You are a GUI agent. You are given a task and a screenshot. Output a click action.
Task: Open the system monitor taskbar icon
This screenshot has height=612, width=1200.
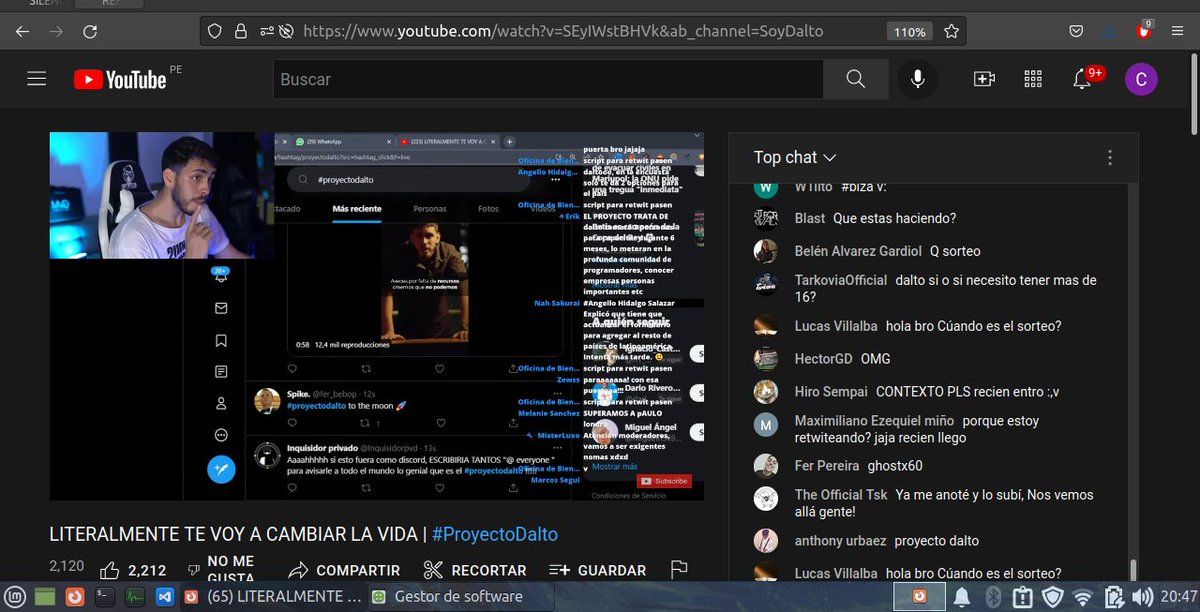(135, 596)
